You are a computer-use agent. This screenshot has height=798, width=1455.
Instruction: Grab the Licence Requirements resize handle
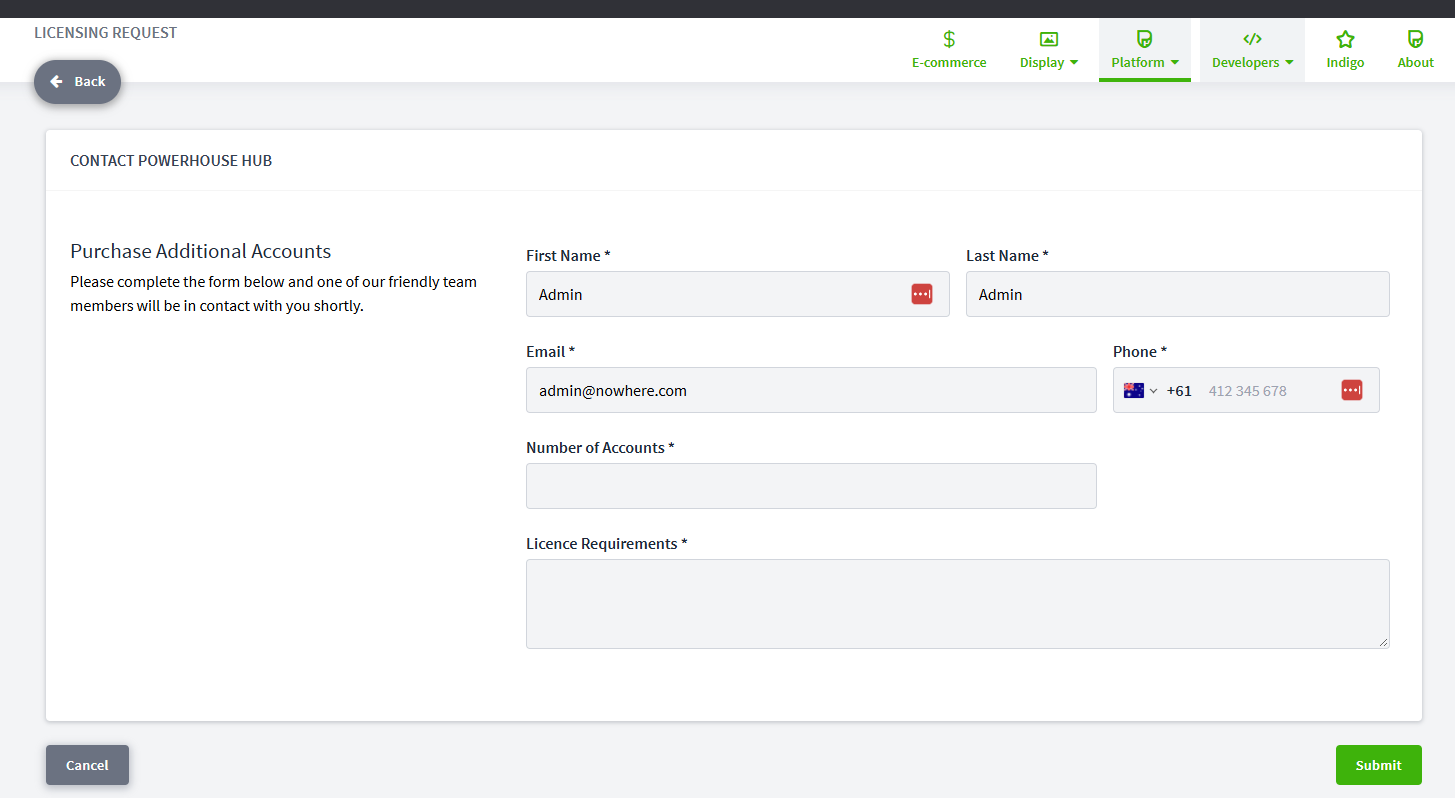[x=1384, y=643]
